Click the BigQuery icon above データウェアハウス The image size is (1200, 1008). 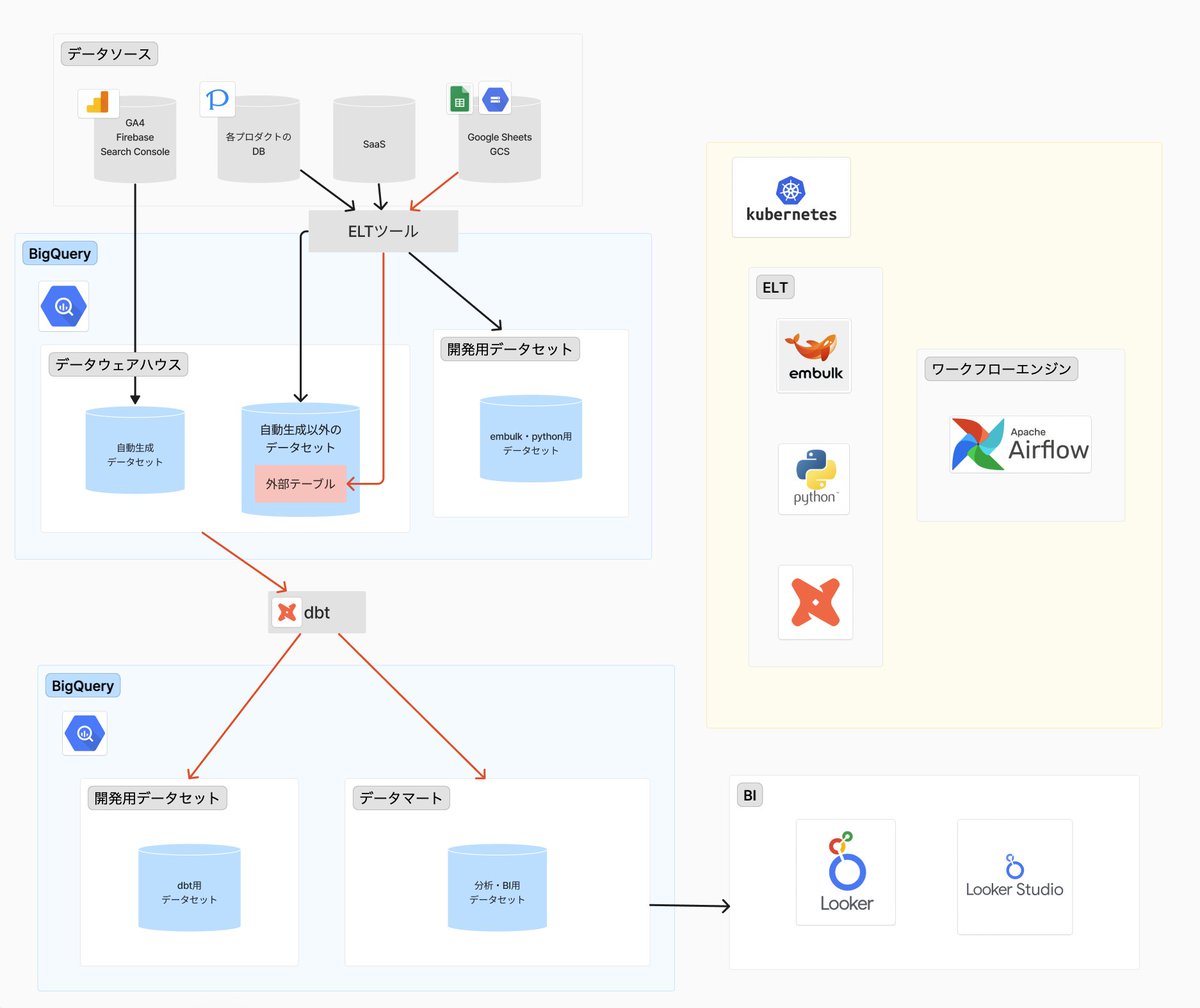click(x=64, y=306)
